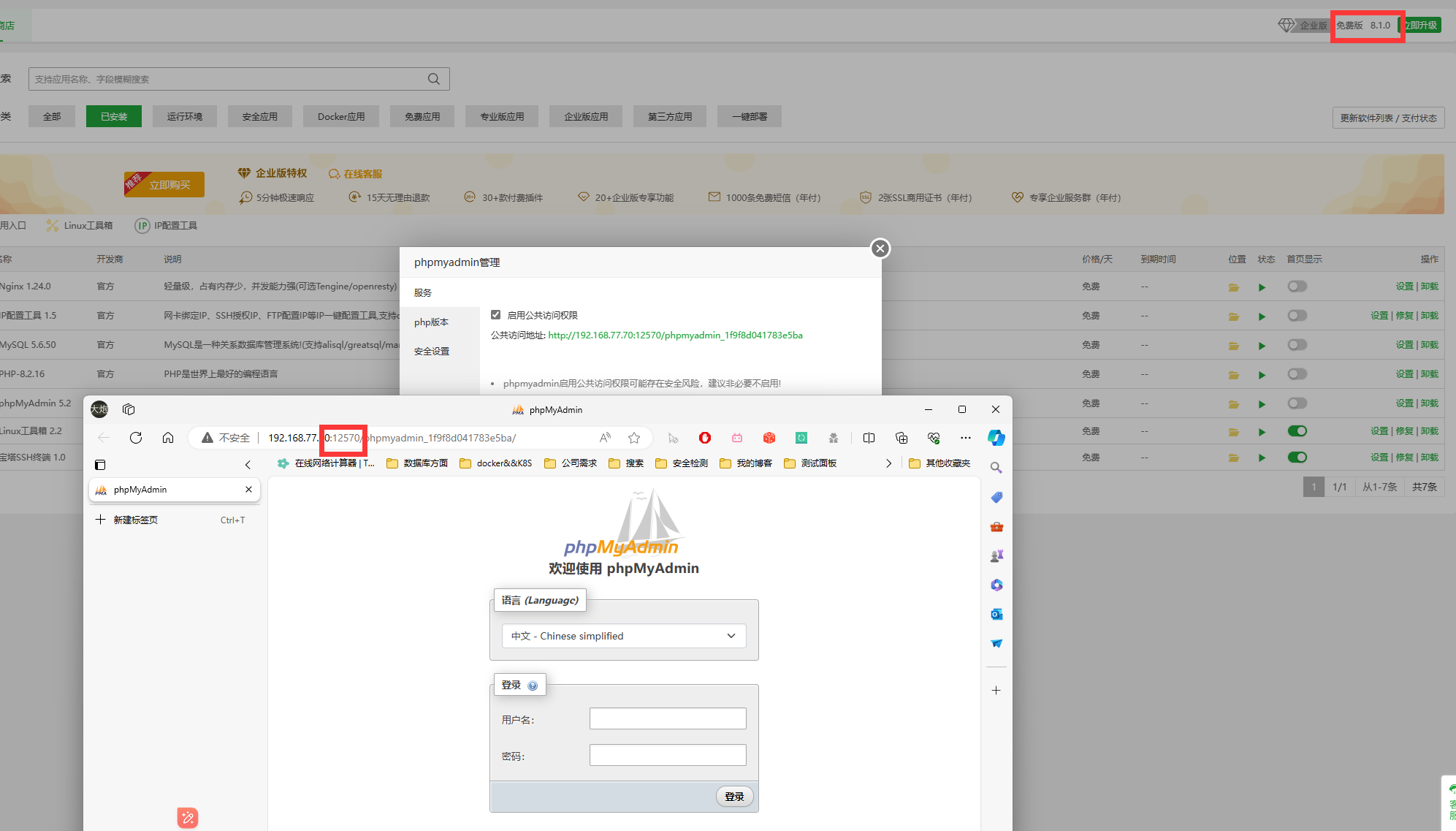
Task: Open the split screen icon in browser toolbar
Action: [x=869, y=438]
